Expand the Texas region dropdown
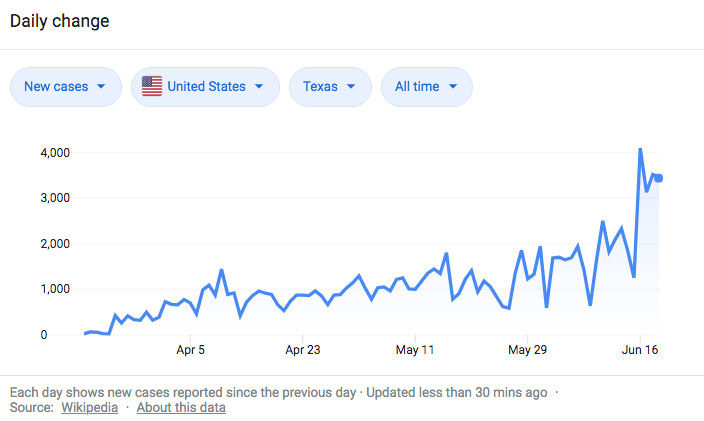704x421 pixels. (x=330, y=87)
